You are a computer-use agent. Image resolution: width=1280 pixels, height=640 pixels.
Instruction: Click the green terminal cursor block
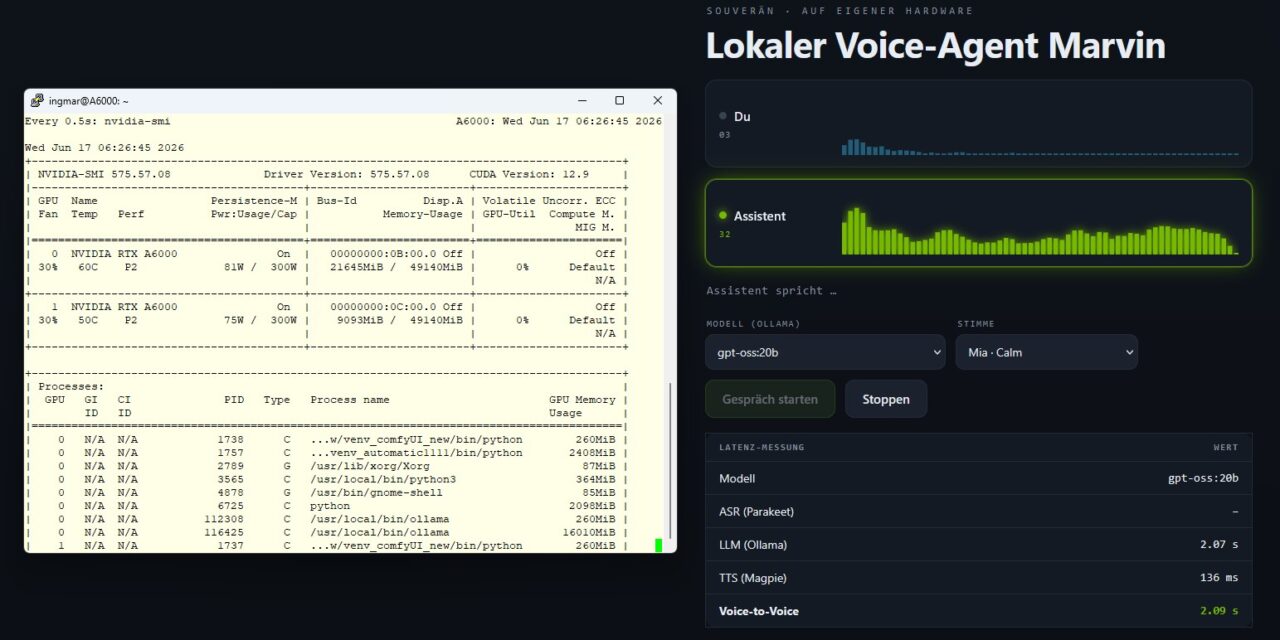click(659, 545)
